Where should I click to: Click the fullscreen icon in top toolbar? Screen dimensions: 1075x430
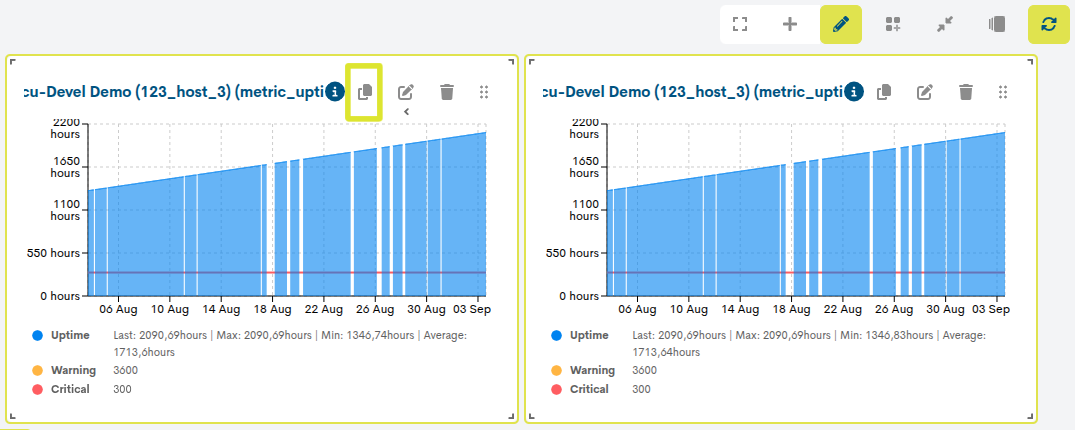click(739, 25)
